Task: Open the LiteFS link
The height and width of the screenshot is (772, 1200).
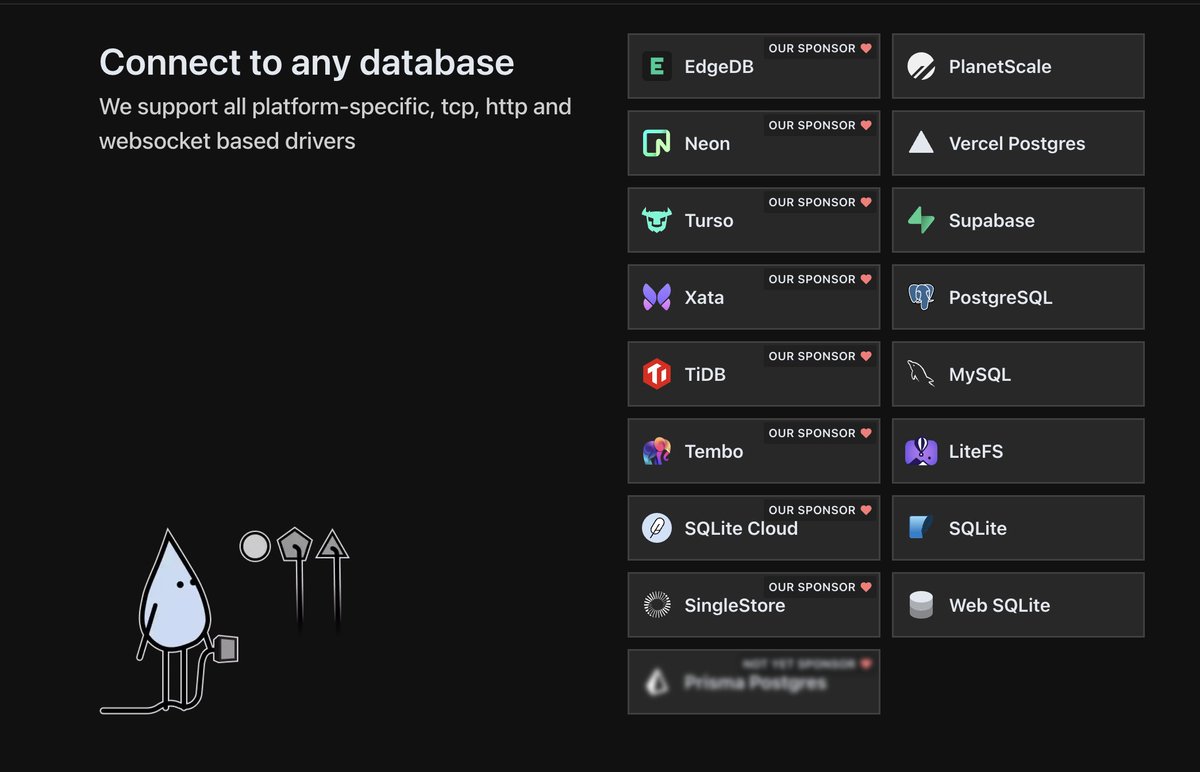Action: (1018, 452)
